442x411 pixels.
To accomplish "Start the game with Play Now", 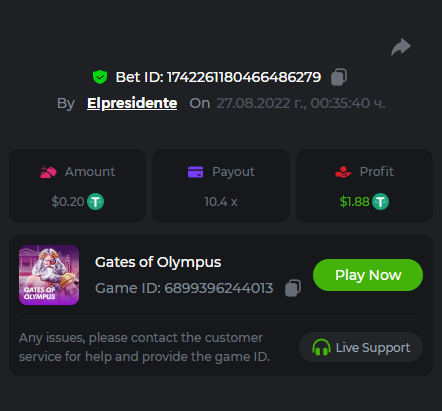I will (368, 275).
